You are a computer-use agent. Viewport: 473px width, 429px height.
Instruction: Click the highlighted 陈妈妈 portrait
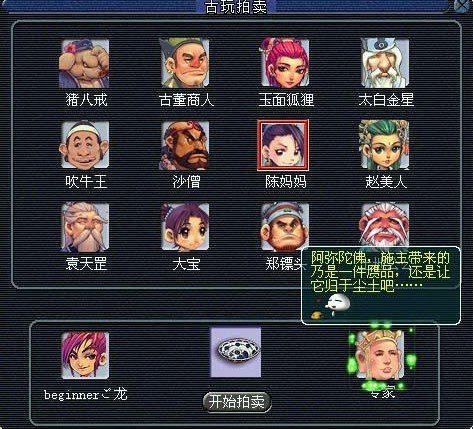[x=283, y=145]
